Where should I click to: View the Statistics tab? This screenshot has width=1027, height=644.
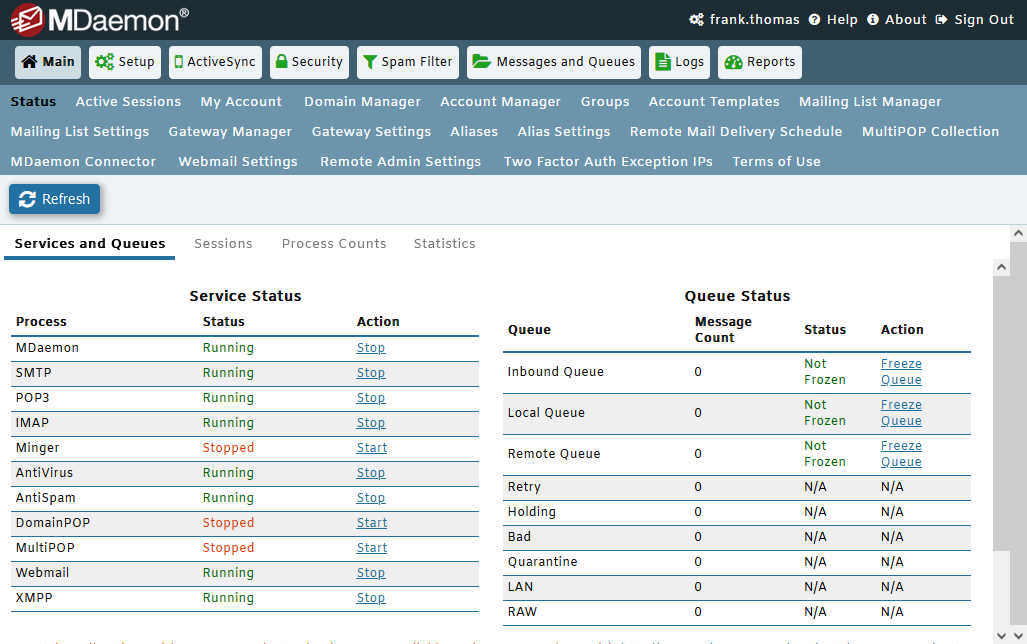[x=444, y=243]
